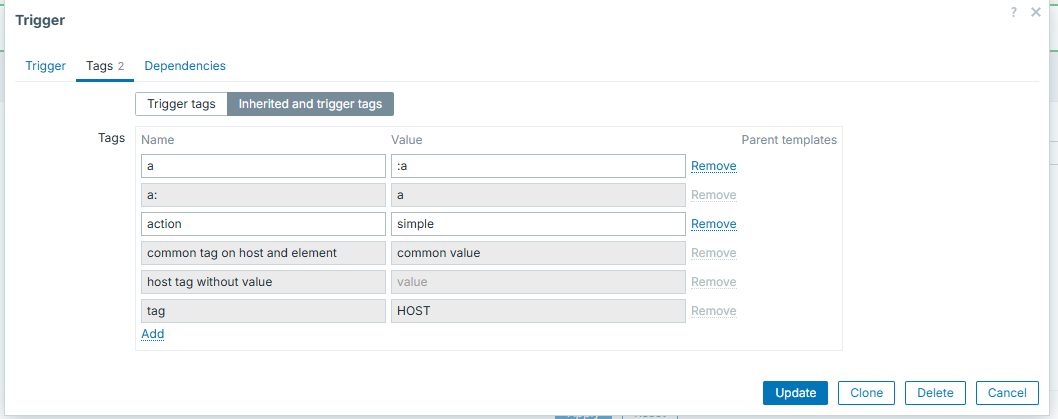Toggle to Trigger tags view
Viewport: 1058px width, 419px height.
[x=181, y=104]
